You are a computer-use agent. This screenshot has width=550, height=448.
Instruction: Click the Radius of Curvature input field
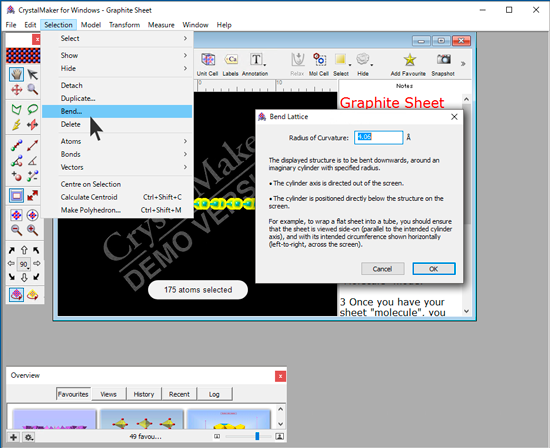click(x=378, y=137)
